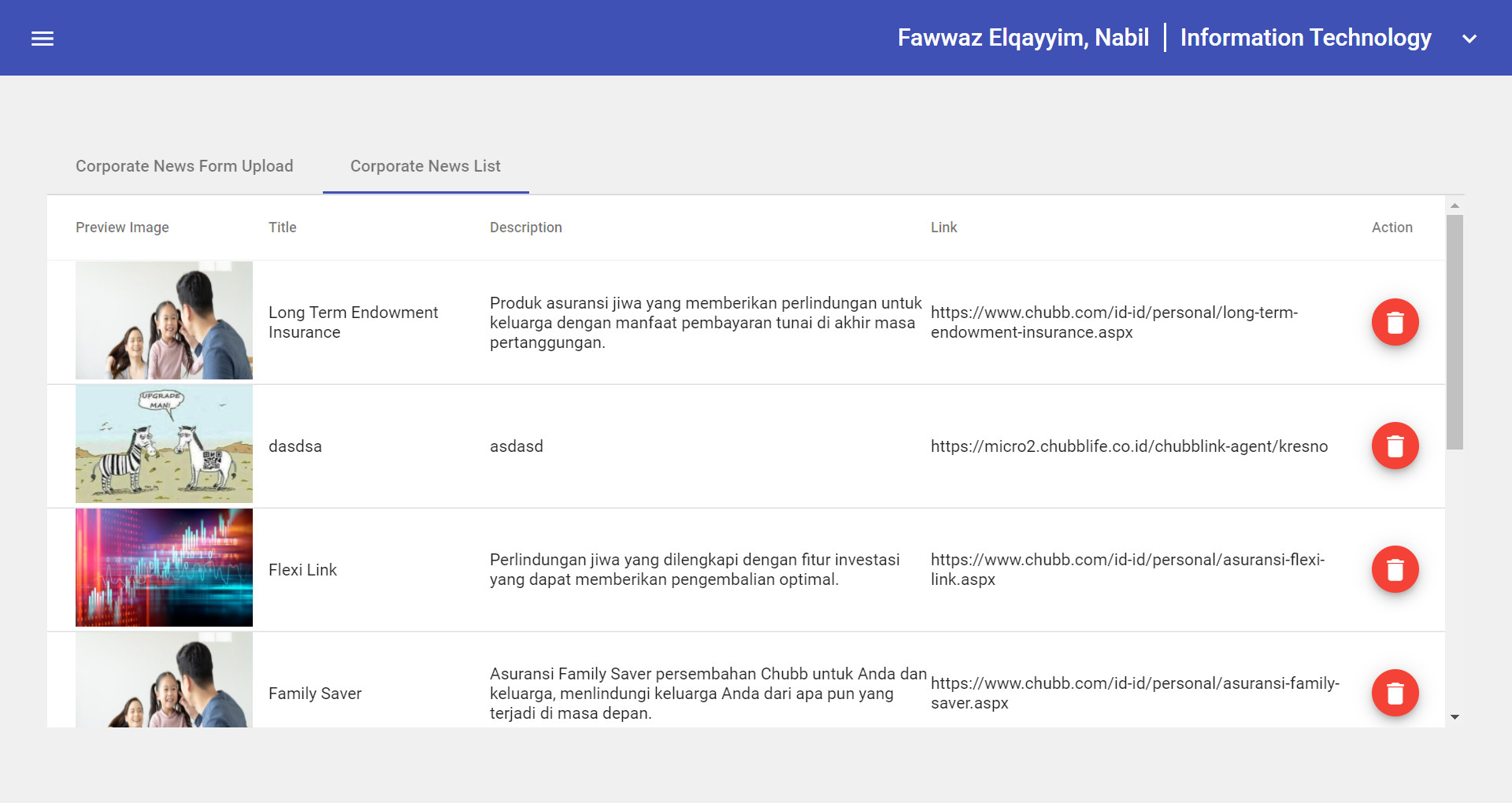
Task: Expand the user profile dropdown chevron
Action: coord(1469,39)
